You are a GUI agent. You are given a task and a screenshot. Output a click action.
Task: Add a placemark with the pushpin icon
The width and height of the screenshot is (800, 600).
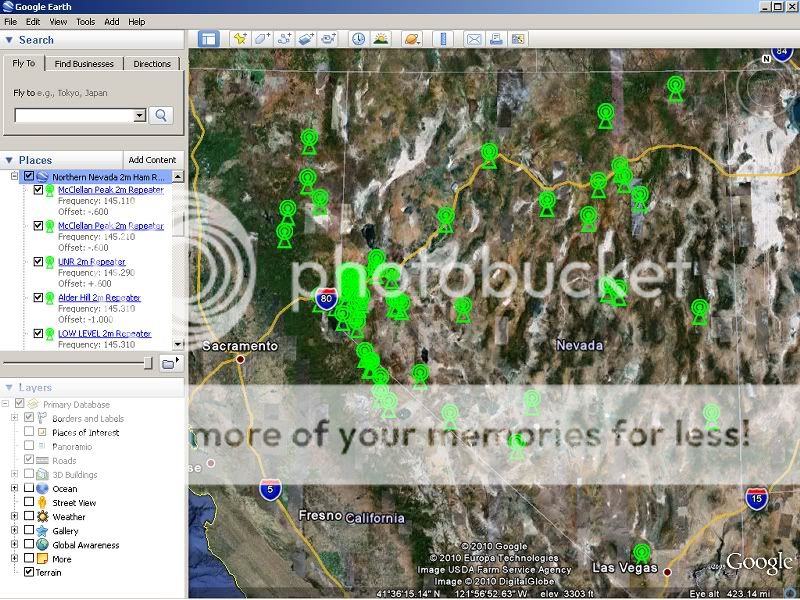tap(240, 39)
